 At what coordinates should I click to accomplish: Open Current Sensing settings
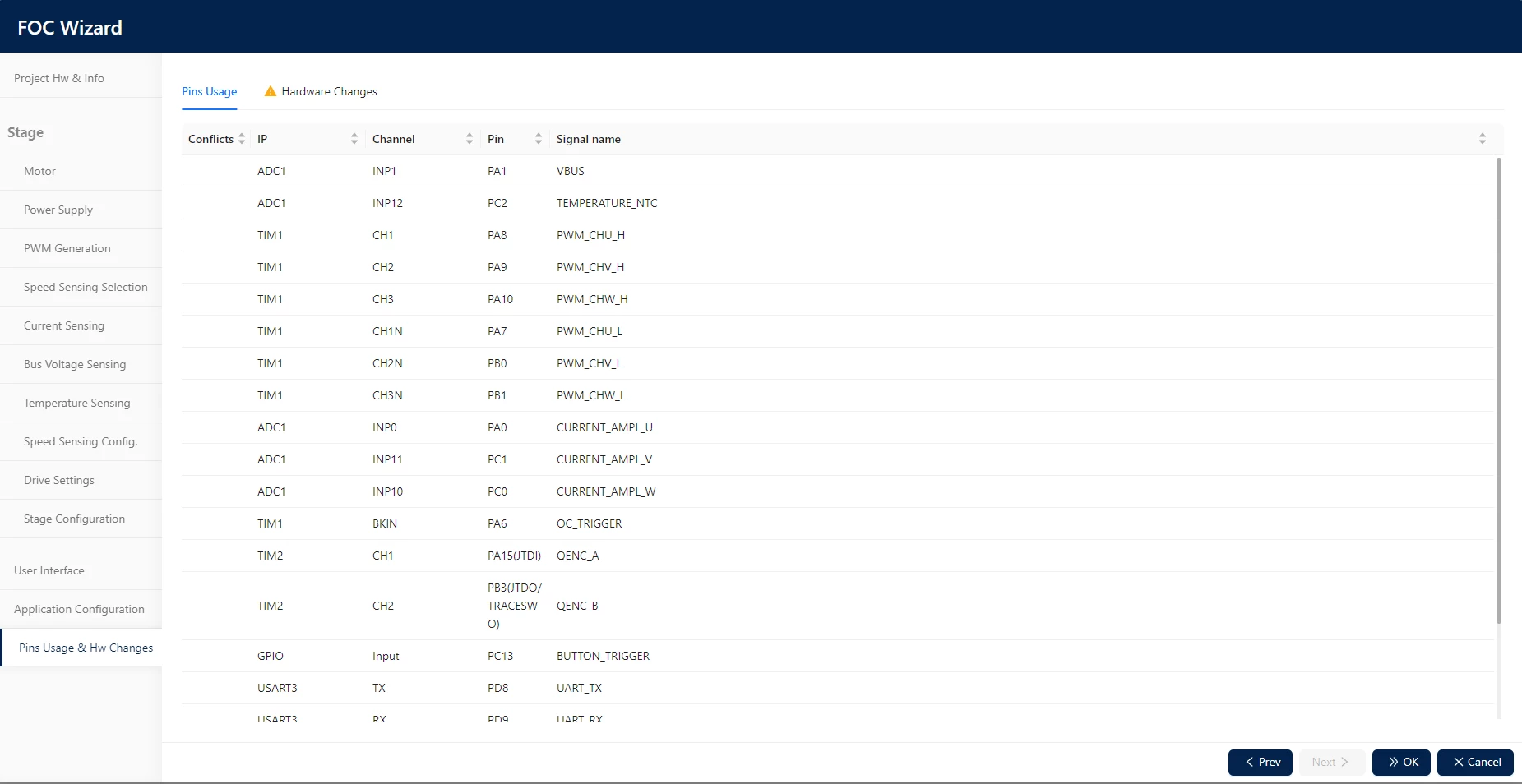tap(64, 325)
